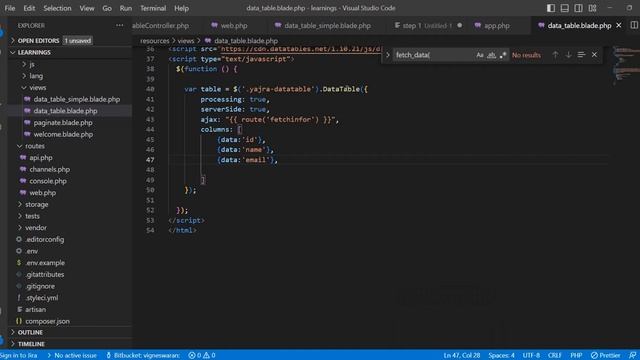This screenshot has width=640, height=360.
Task: Open the Selection menu
Action: (x=57, y=8)
